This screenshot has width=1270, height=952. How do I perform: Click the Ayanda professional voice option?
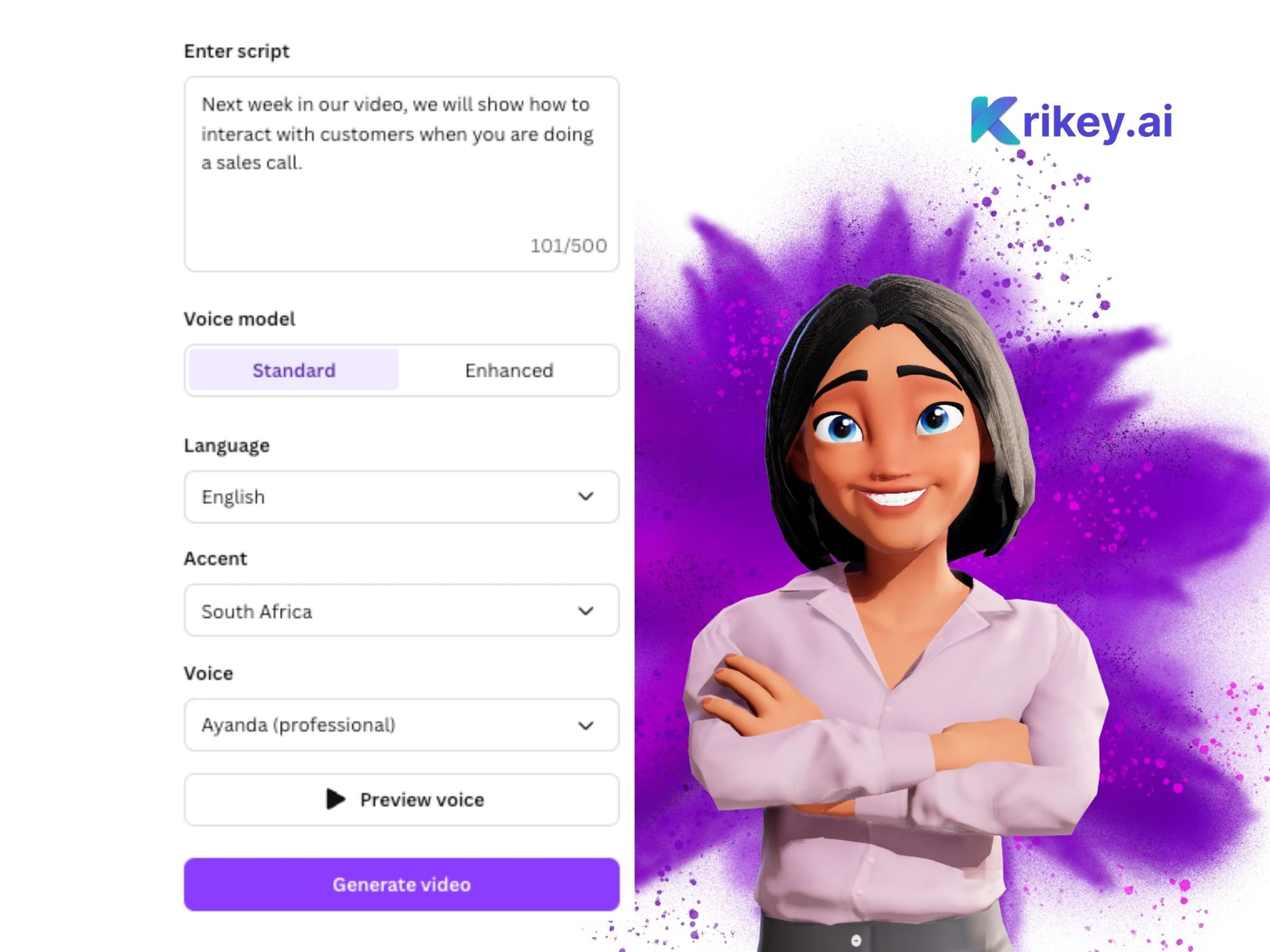tap(400, 725)
